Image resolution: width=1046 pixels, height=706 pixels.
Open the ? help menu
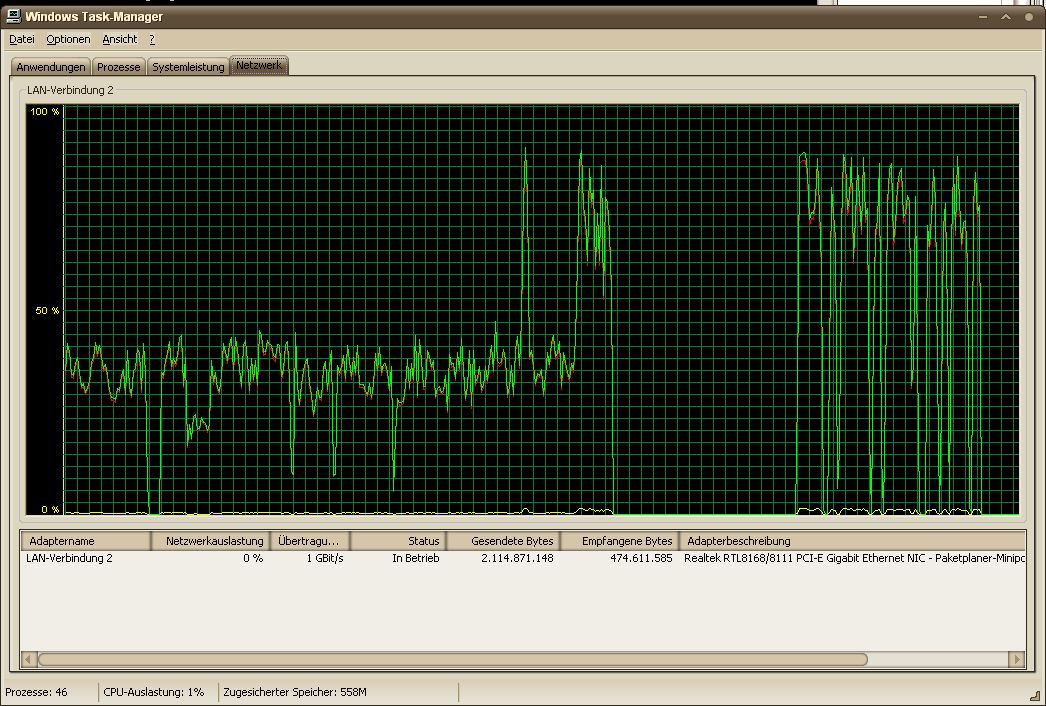(x=152, y=39)
